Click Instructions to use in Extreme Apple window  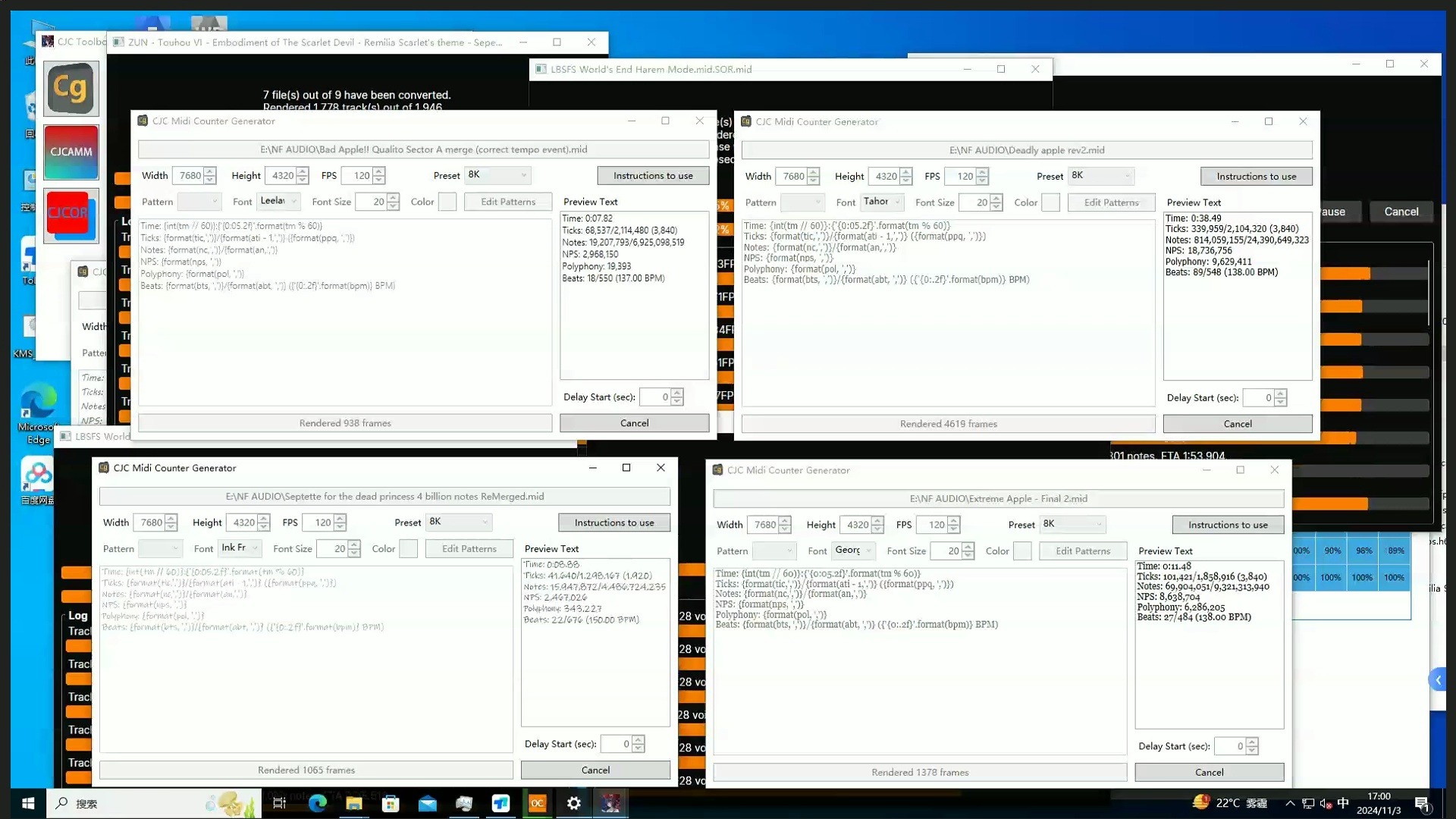click(1228, 525)
